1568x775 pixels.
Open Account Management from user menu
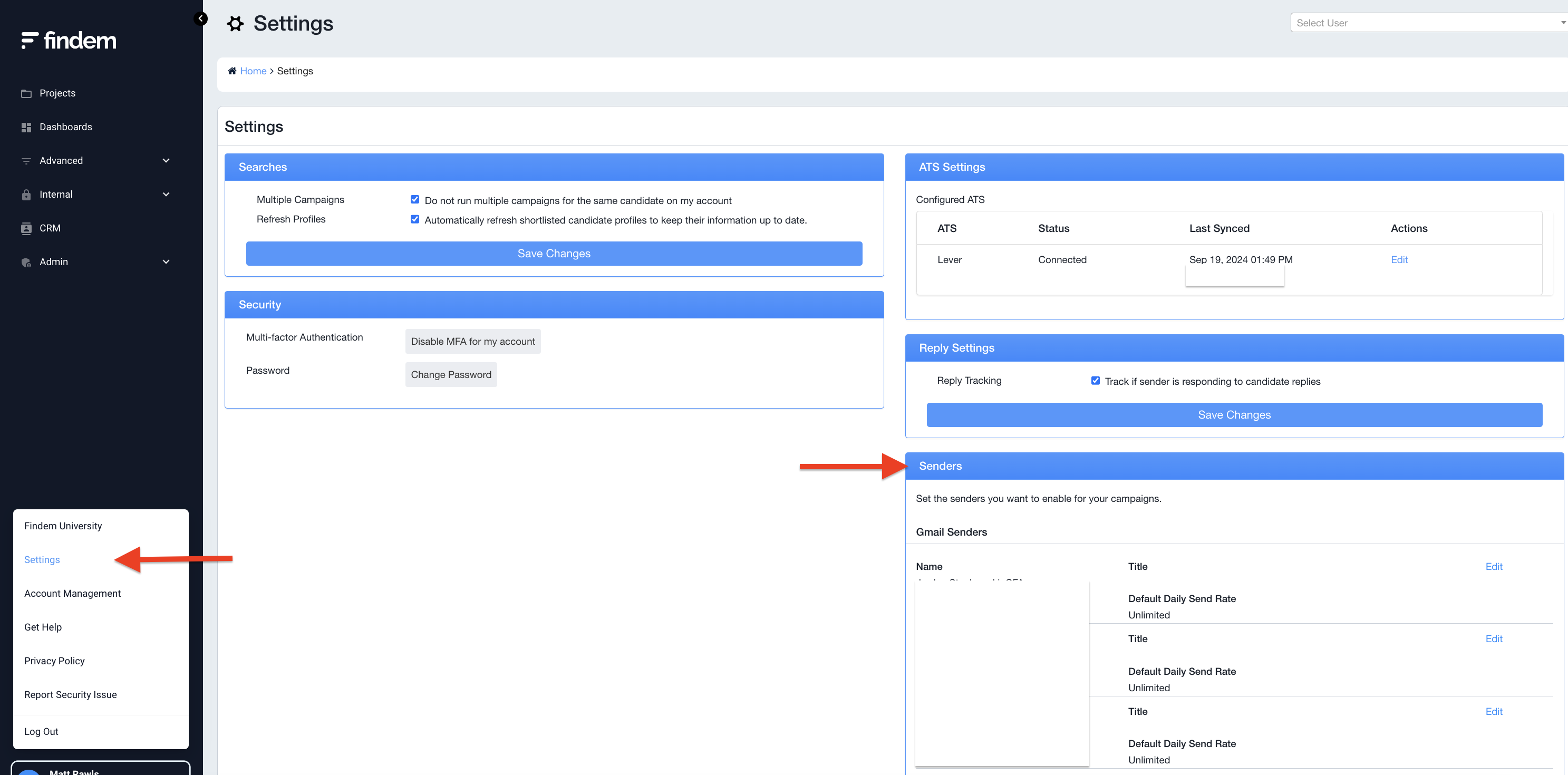(x=72, y=593)
